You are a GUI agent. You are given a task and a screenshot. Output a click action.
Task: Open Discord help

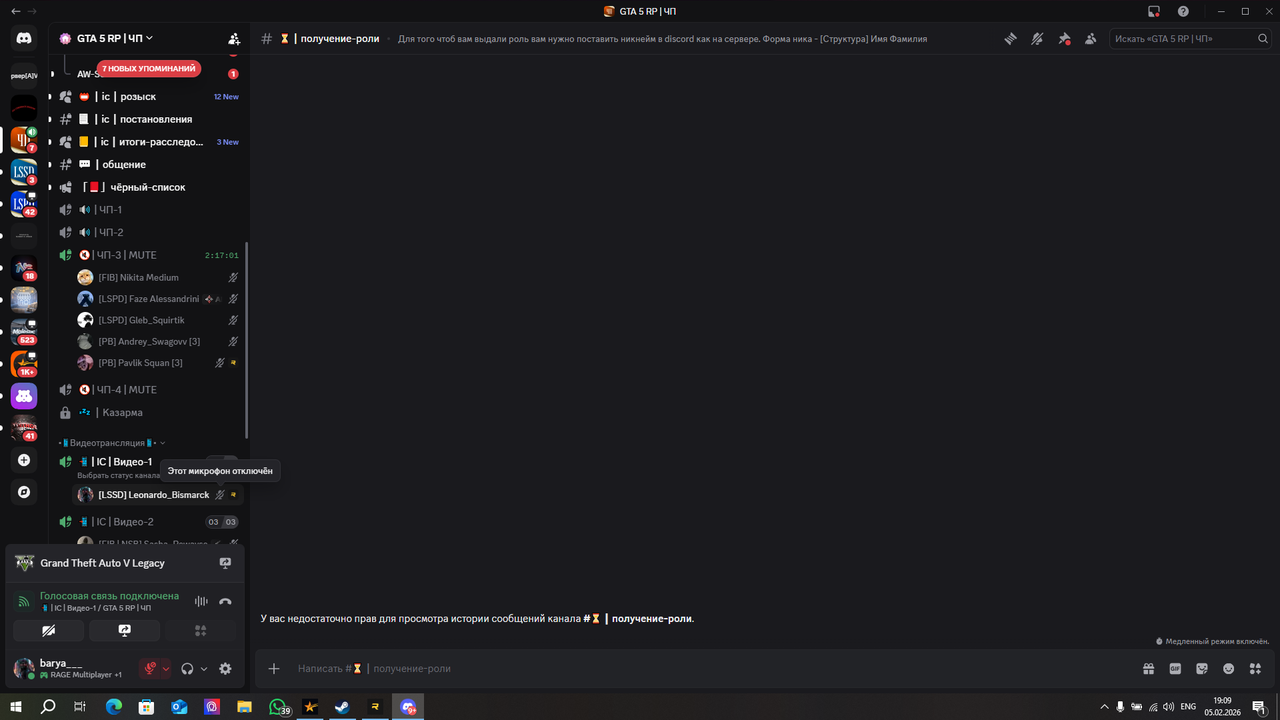1183,11
